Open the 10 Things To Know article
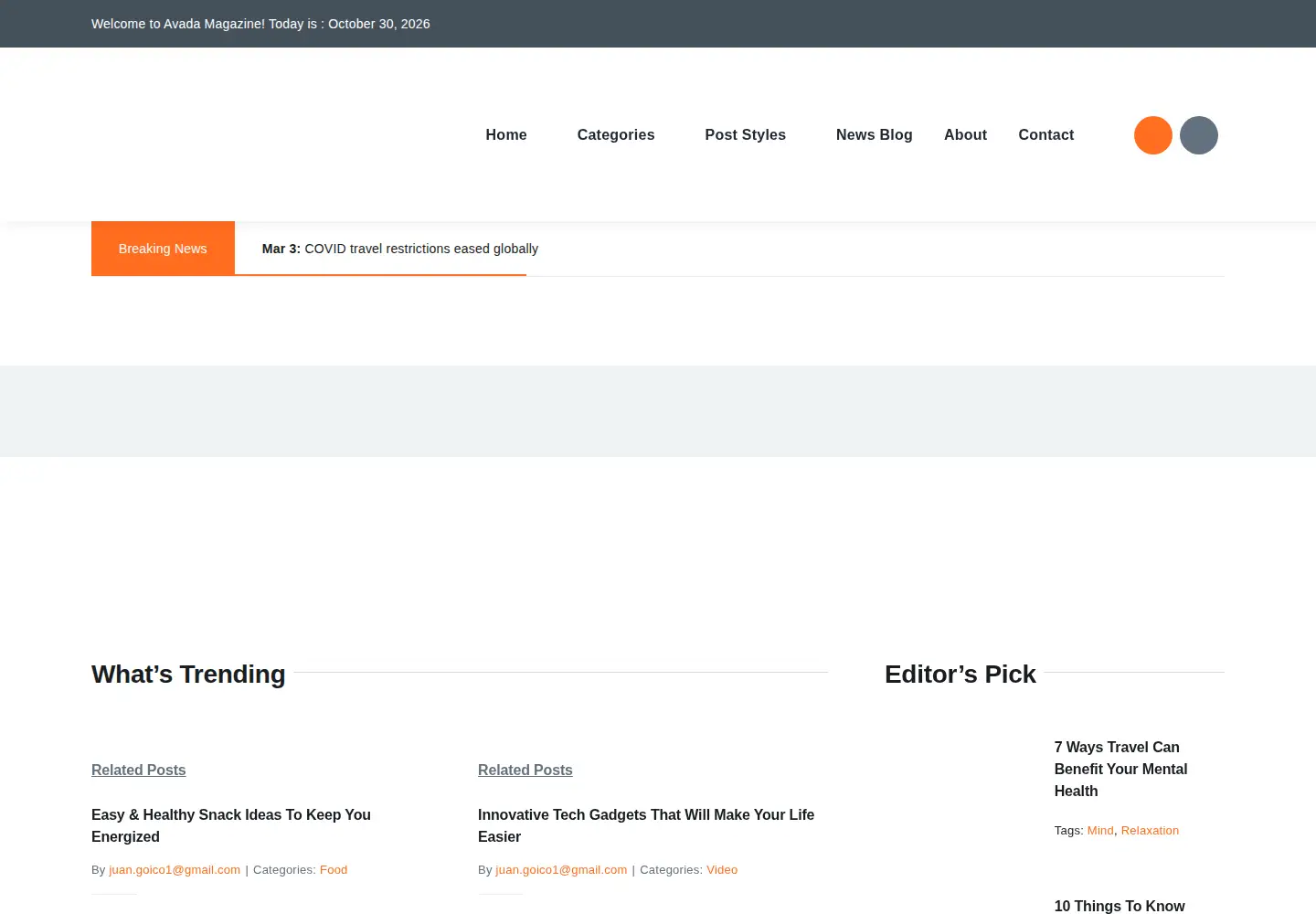 point(1120,906)
